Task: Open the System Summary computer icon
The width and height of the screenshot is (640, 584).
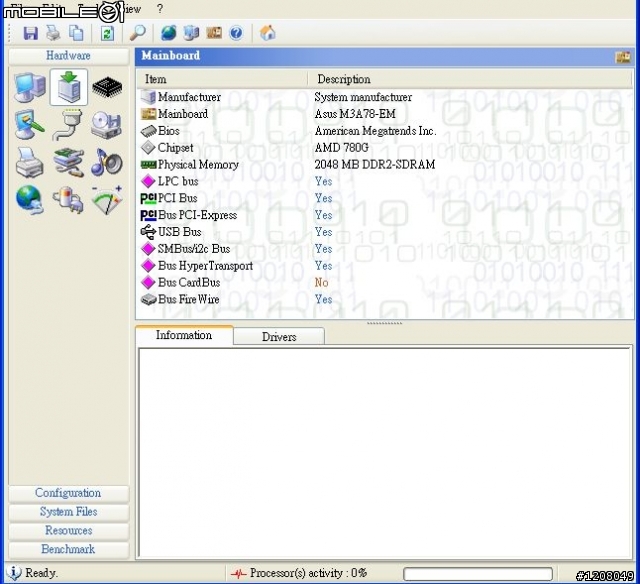Action: [30, 87]
